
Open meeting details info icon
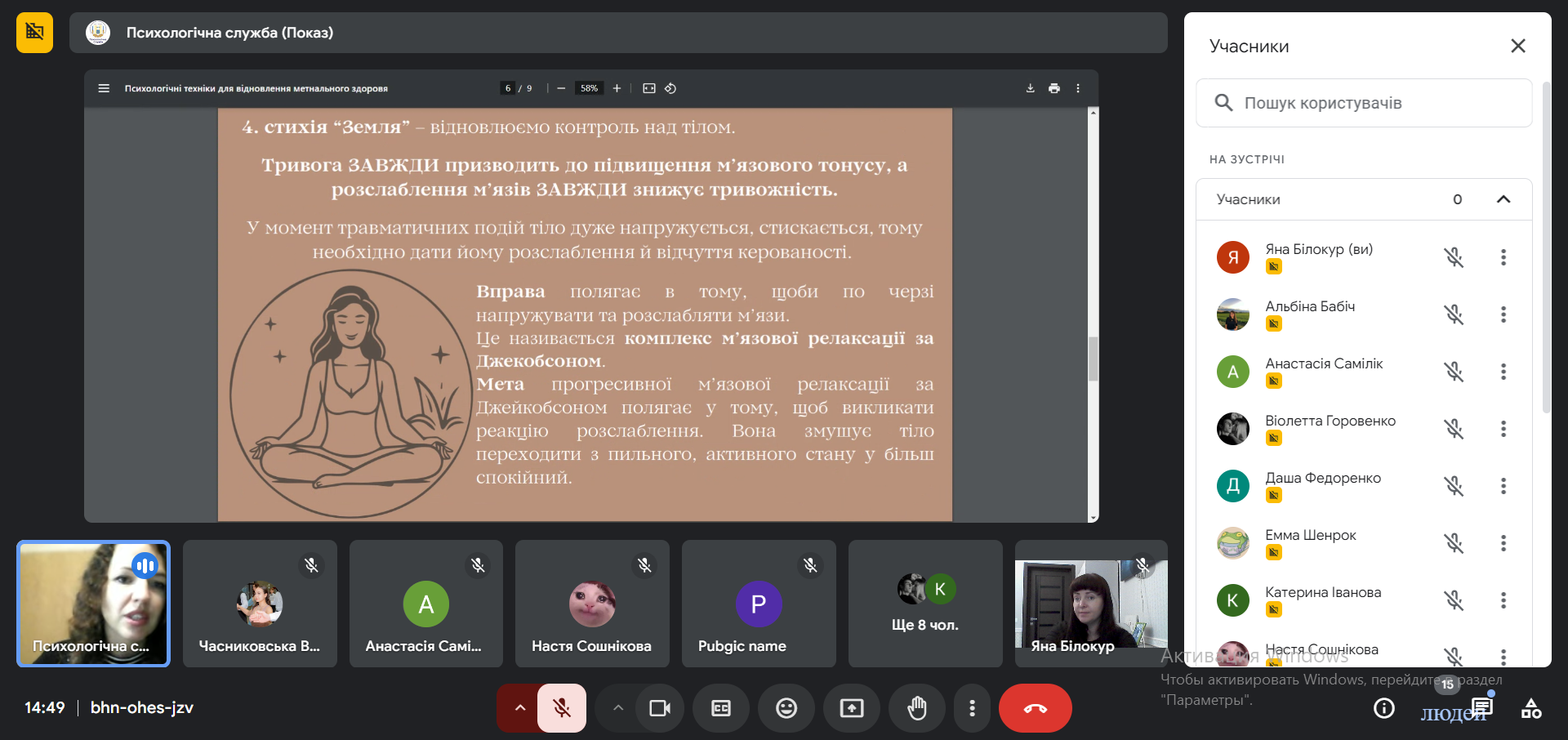[1383, 708]
